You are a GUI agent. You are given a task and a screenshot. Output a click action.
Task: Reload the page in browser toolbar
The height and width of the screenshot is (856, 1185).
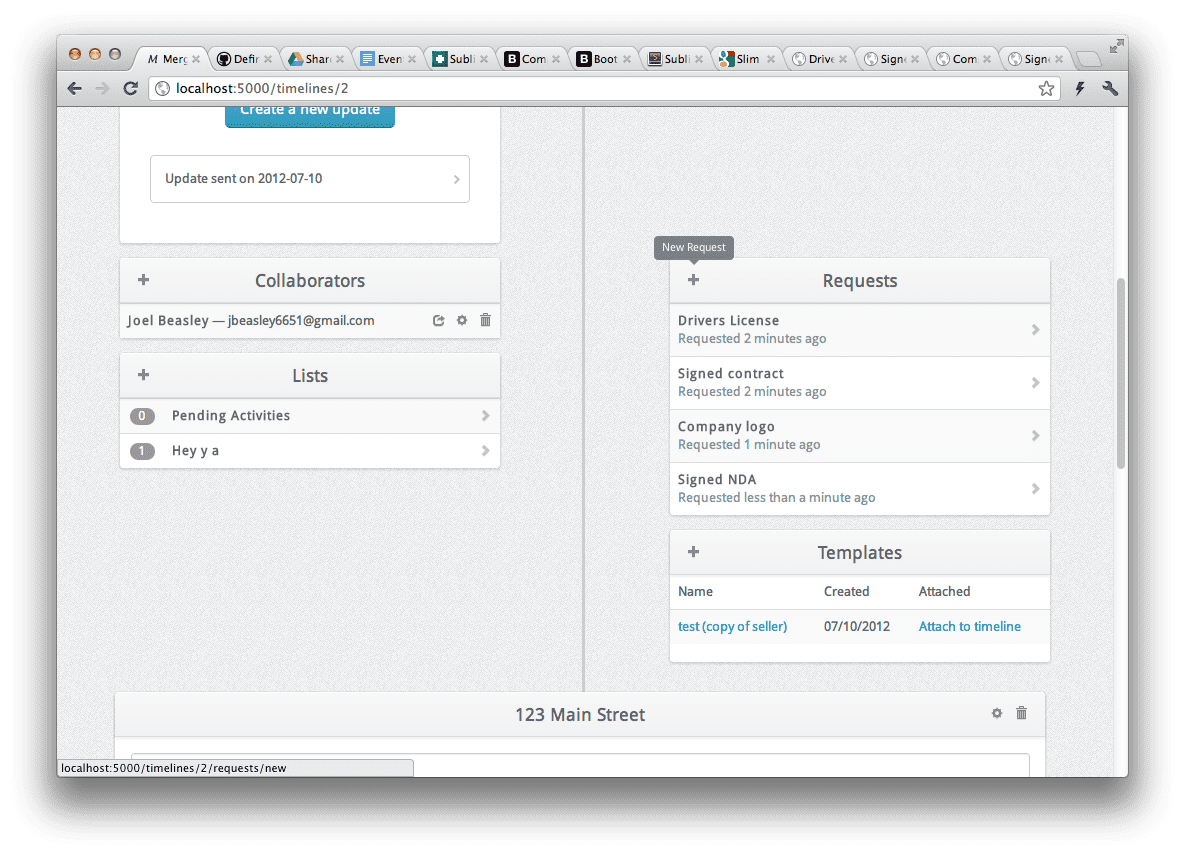click(130, 88)
